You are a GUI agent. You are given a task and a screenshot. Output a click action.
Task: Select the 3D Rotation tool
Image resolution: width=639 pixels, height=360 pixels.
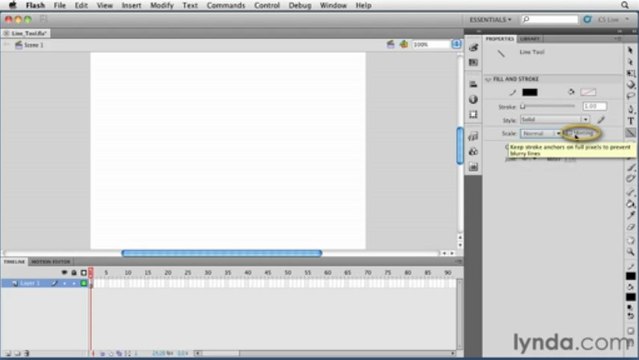point(630,85)
